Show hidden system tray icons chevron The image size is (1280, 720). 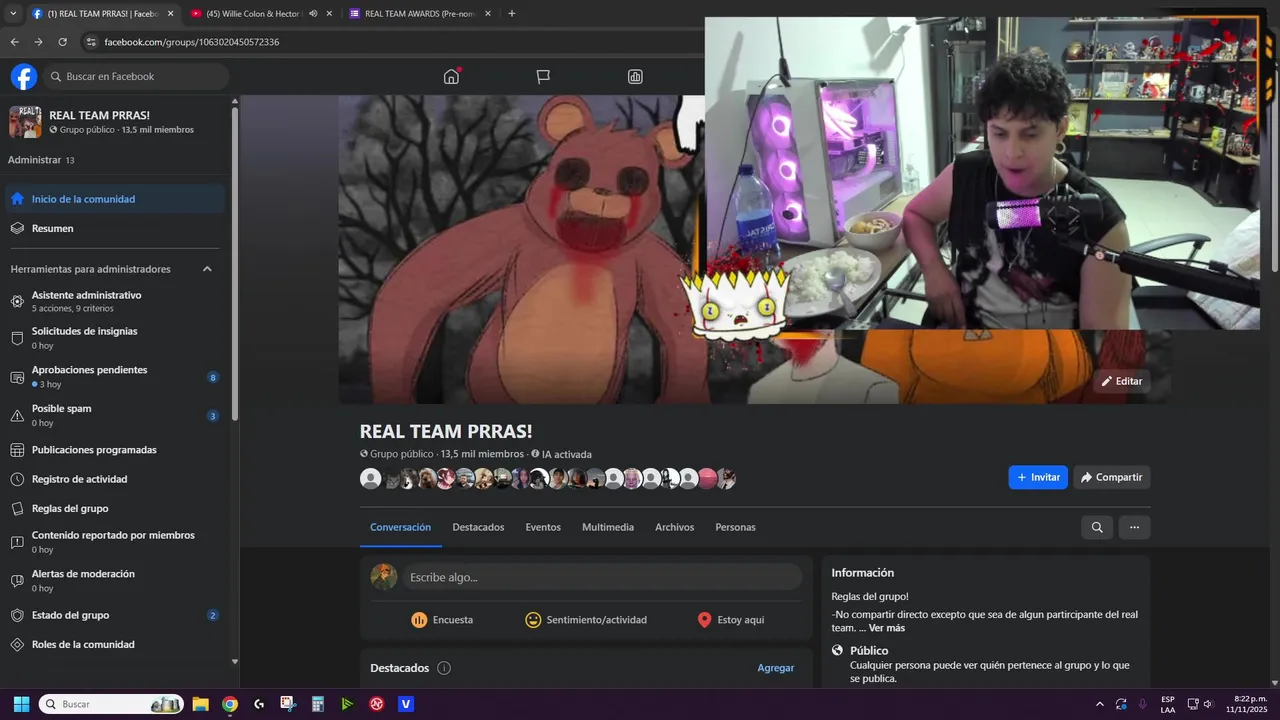coord(1100,704)
